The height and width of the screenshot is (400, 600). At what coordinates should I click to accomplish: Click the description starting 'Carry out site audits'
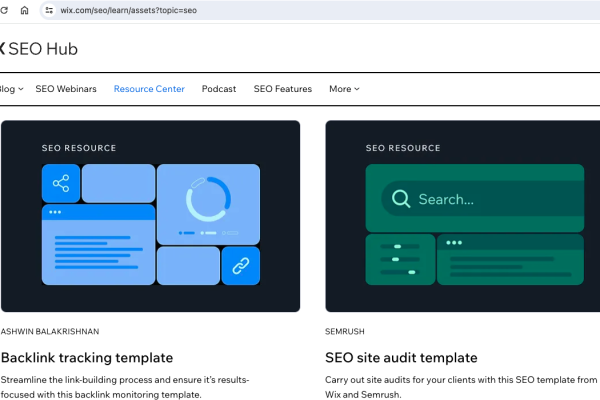tap(461, 387)
